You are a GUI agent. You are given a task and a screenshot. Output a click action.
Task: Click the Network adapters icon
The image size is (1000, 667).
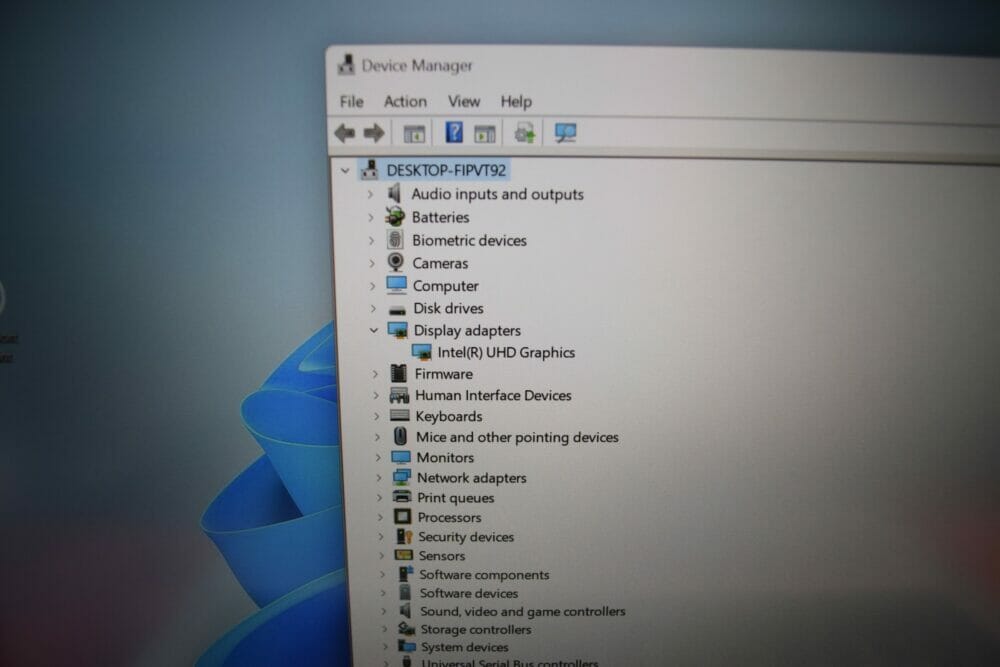click(402, 477)
